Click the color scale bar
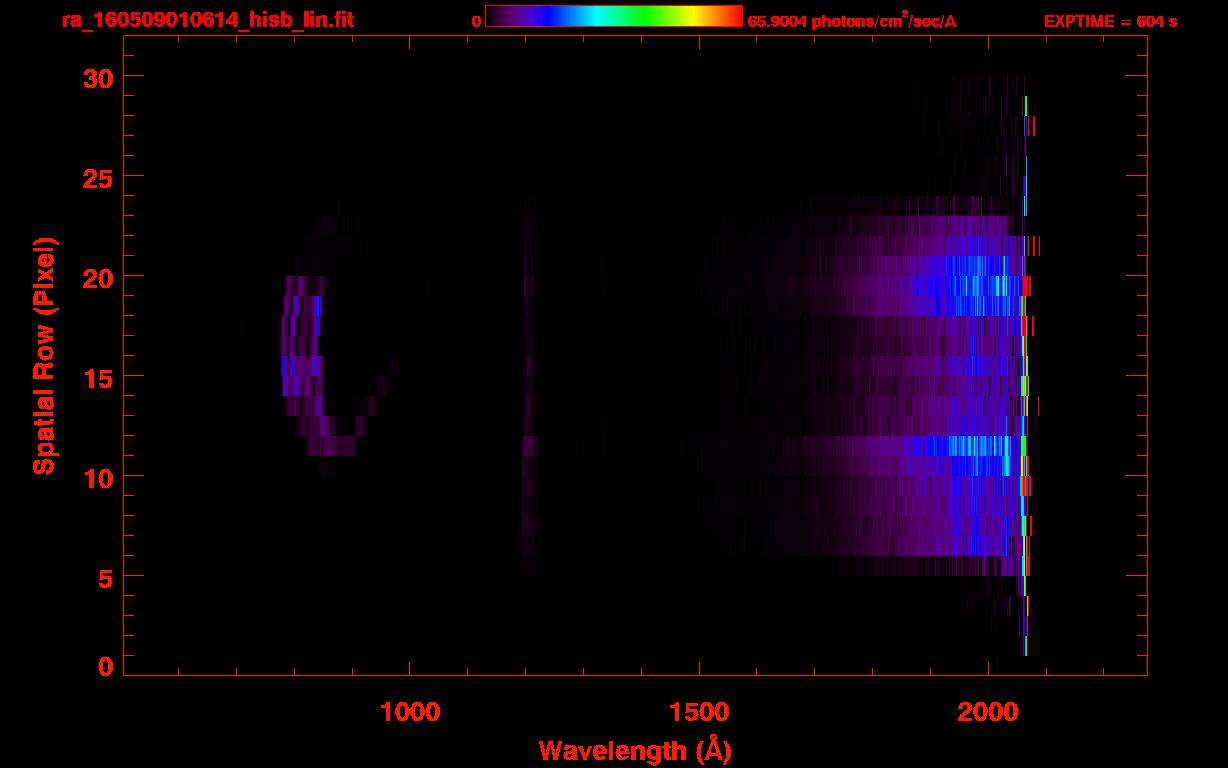 pos(614,17)
